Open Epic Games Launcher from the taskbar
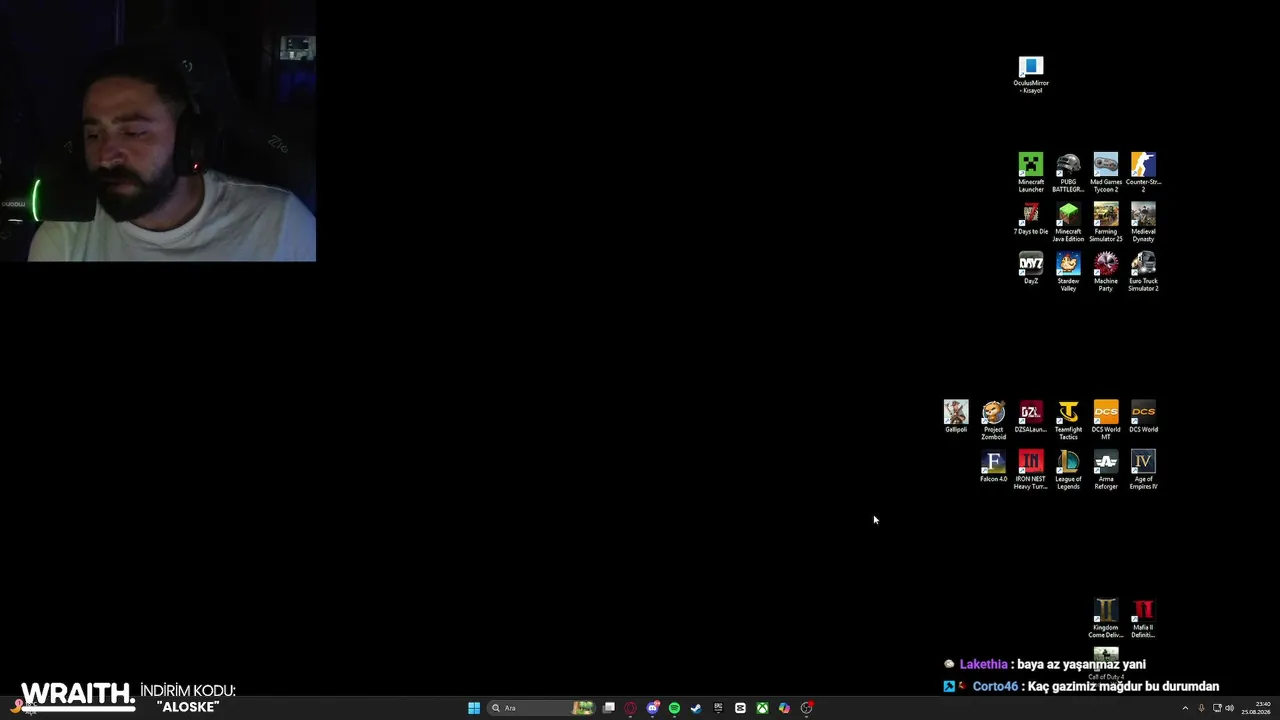Viewport: 1280px width, 720px height. pos(718,708)
